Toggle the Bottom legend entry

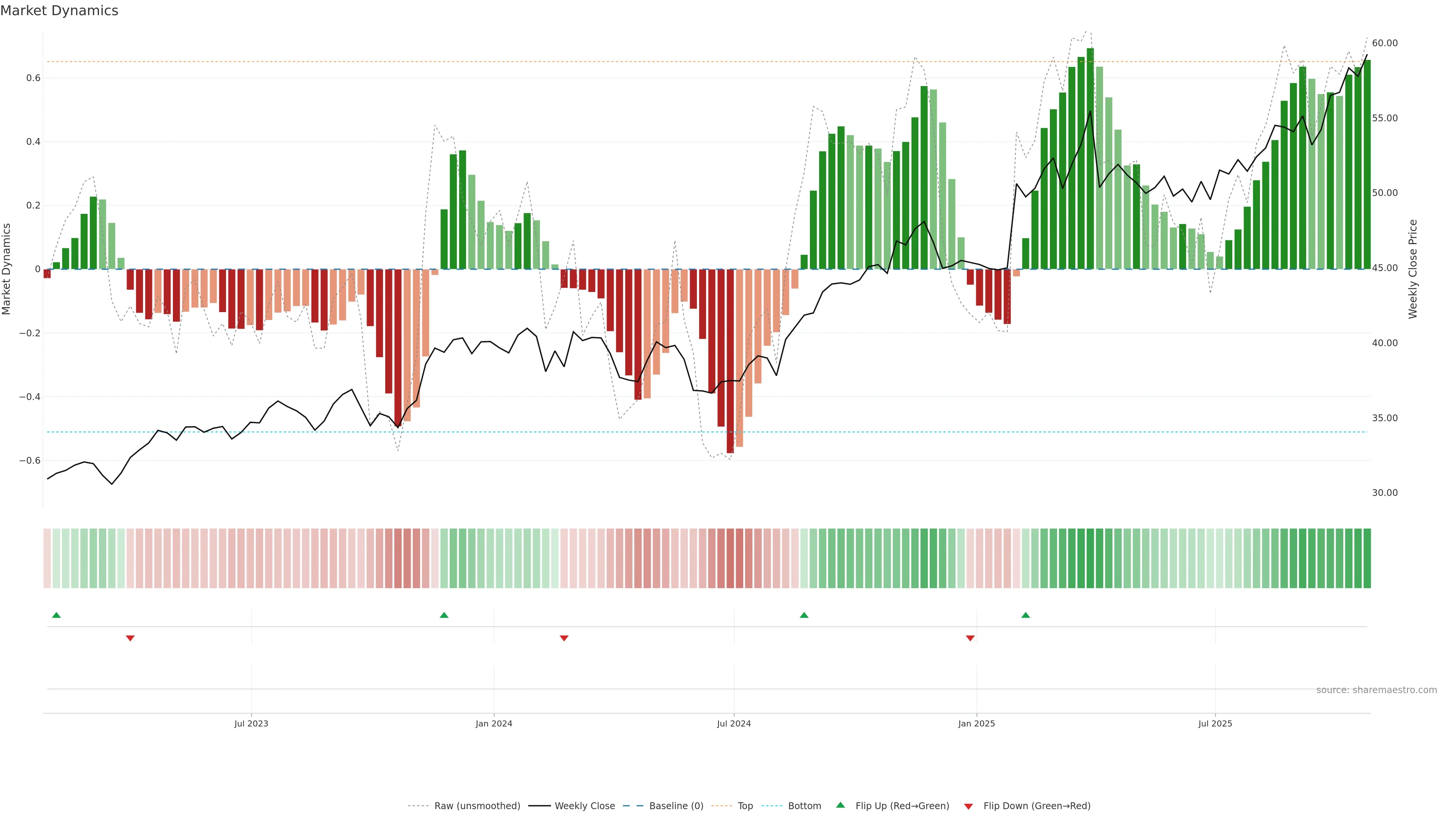804,806
